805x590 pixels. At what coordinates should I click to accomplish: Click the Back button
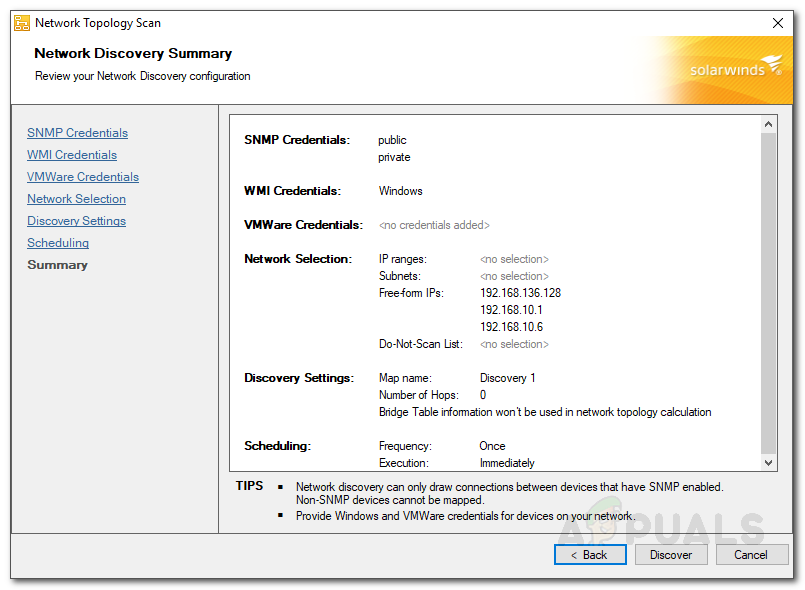[590, 555]
